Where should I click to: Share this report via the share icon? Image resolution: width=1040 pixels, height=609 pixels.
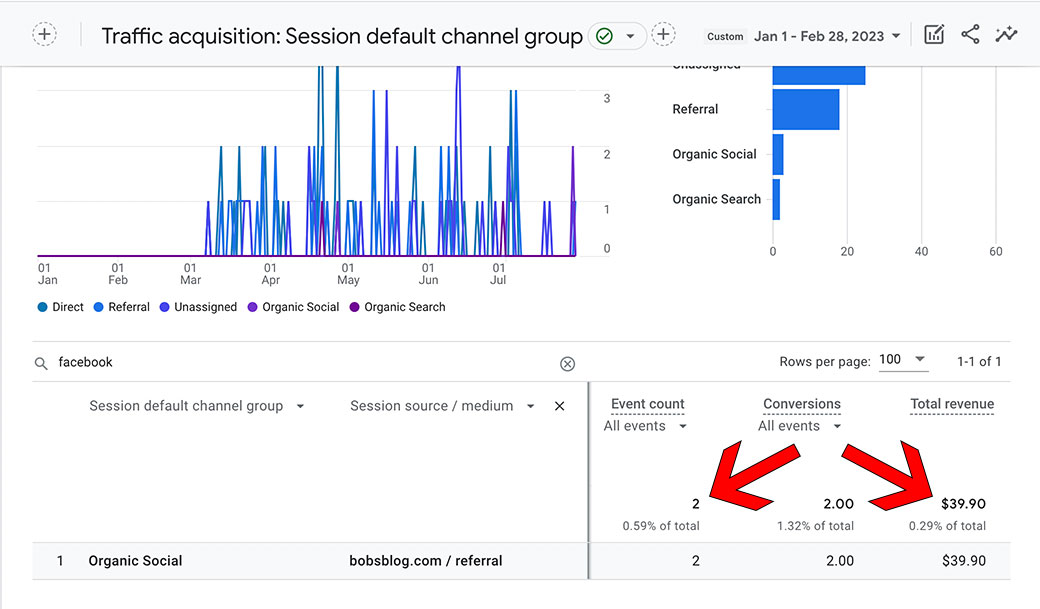pyautogui.click(x=970, y=34)
